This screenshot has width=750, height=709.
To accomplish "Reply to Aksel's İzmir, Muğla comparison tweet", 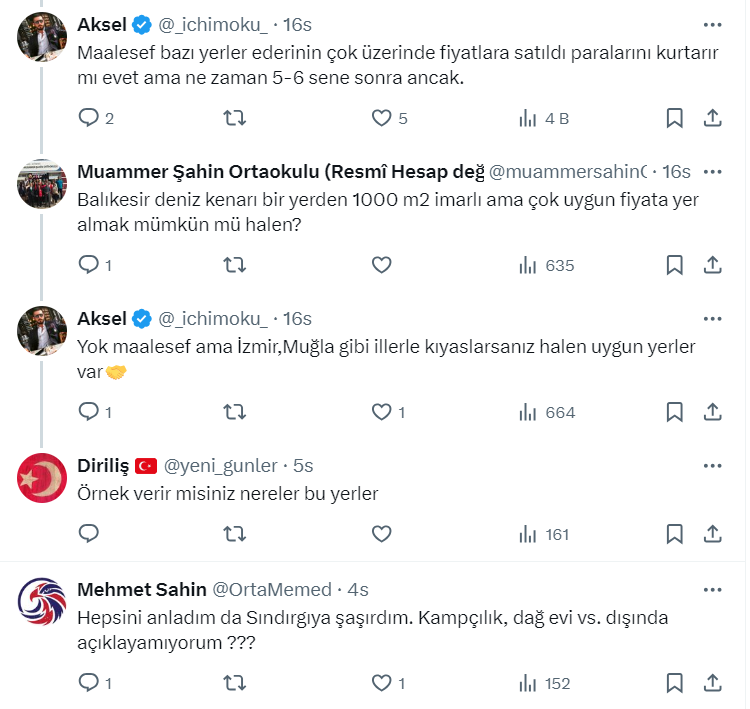I will pyautogui.click(x=89, y=412).
